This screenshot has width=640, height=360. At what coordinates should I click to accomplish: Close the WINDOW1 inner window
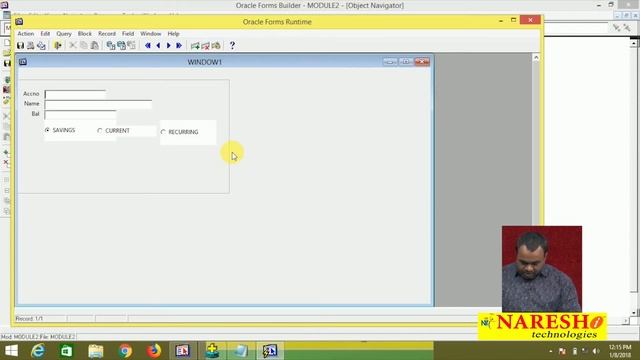422,62
